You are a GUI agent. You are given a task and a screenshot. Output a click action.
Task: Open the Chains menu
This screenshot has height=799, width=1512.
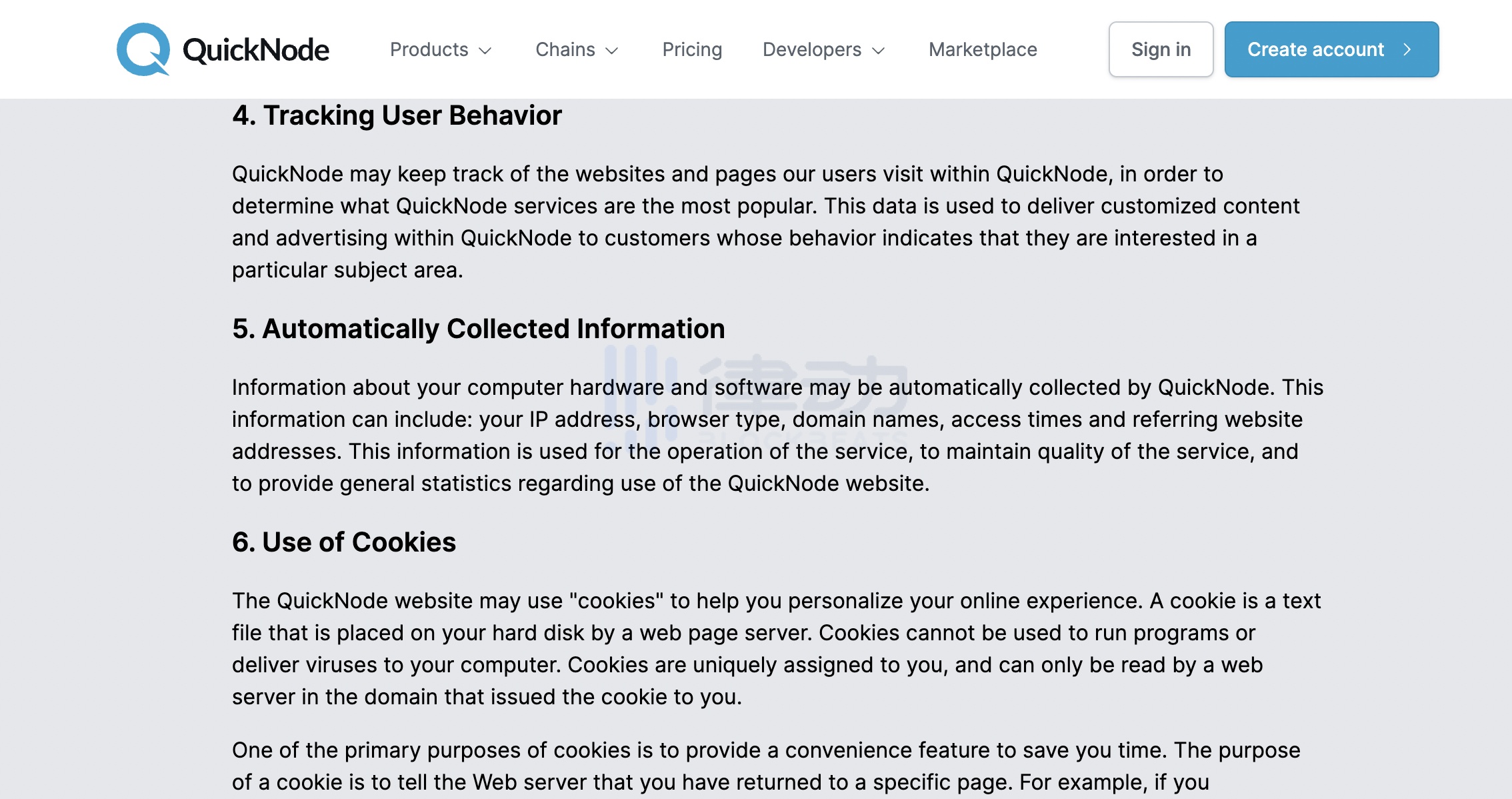(x=565, y=49)
